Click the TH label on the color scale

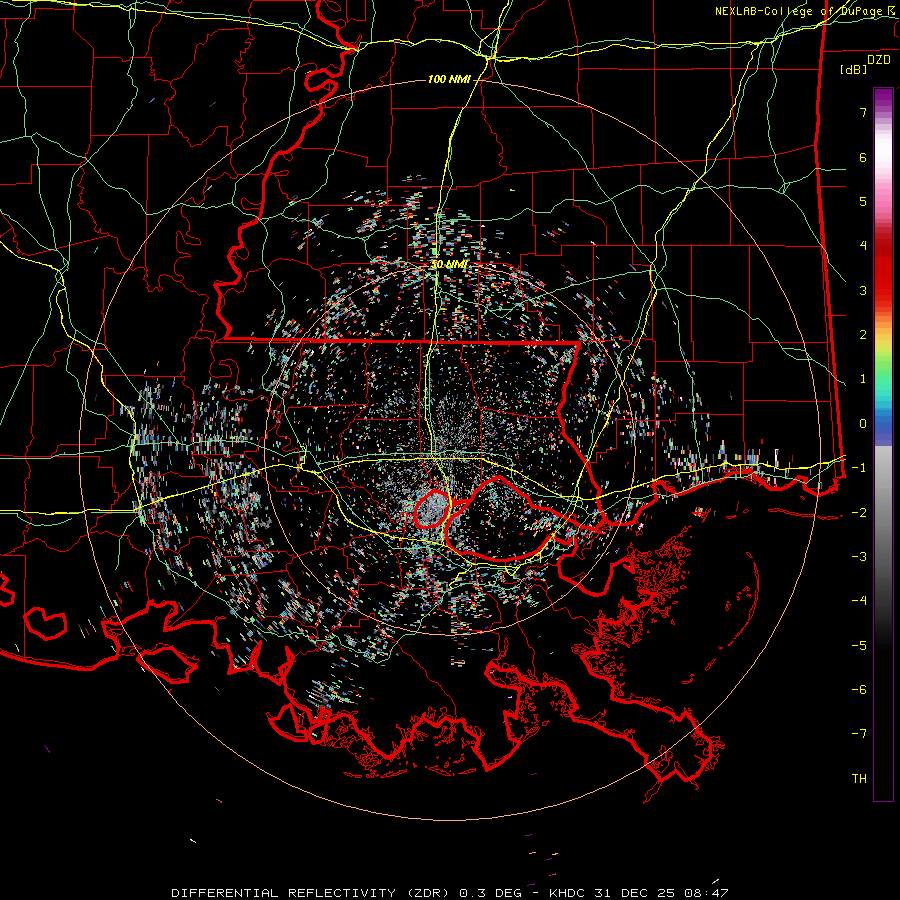tap(859, 779)
